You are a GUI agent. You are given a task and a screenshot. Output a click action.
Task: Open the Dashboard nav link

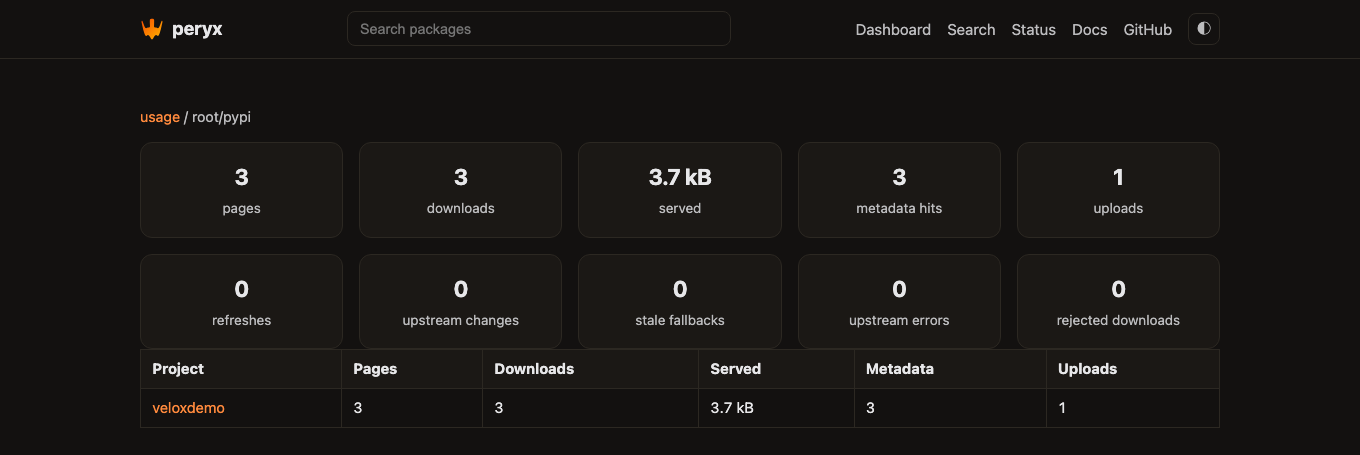tap(893, 30)
